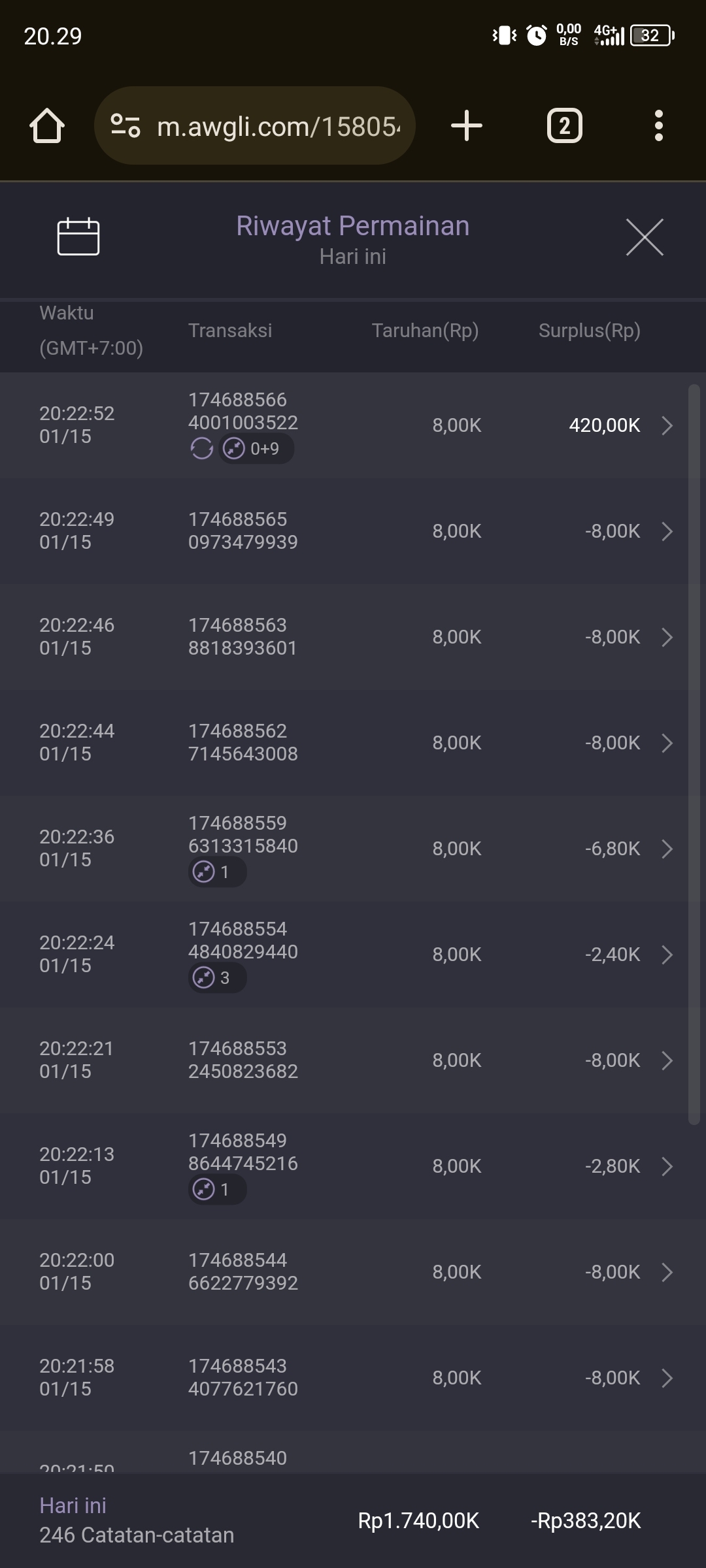706x1568 pixels.
Task: Close the Riwayat Permainan panel
Action: tap(645, 237)
